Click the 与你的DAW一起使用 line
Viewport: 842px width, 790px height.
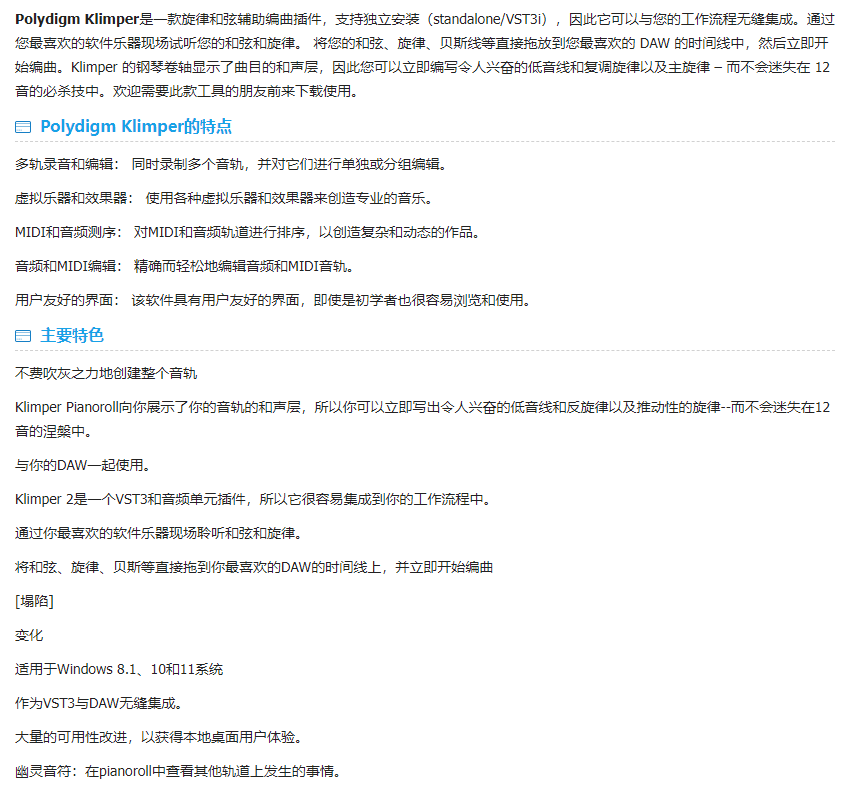[x=83, y=465]
